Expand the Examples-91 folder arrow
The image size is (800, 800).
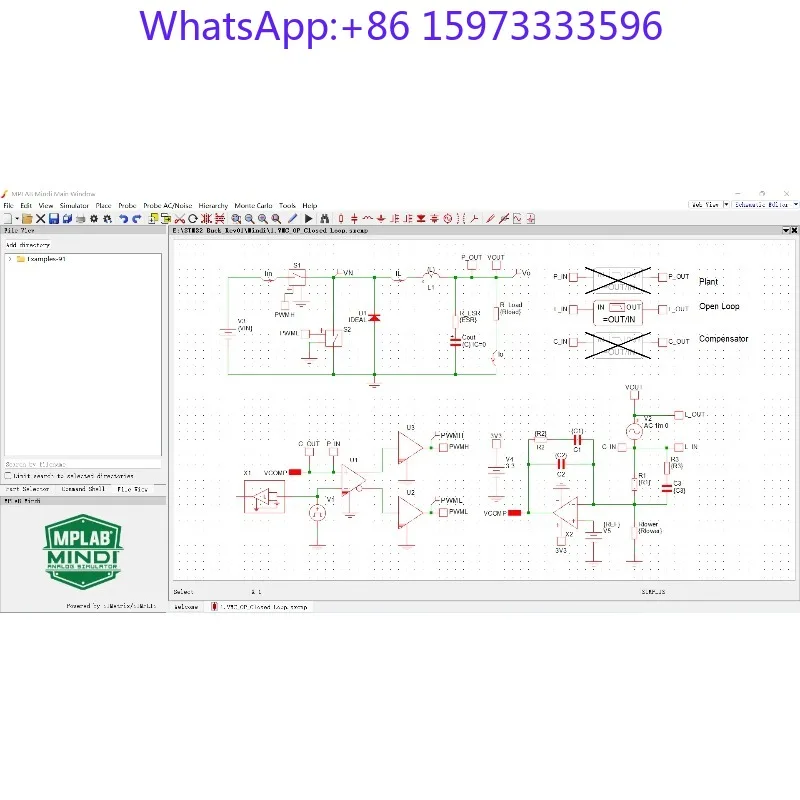pyautogui.click(x=10, y=259)
